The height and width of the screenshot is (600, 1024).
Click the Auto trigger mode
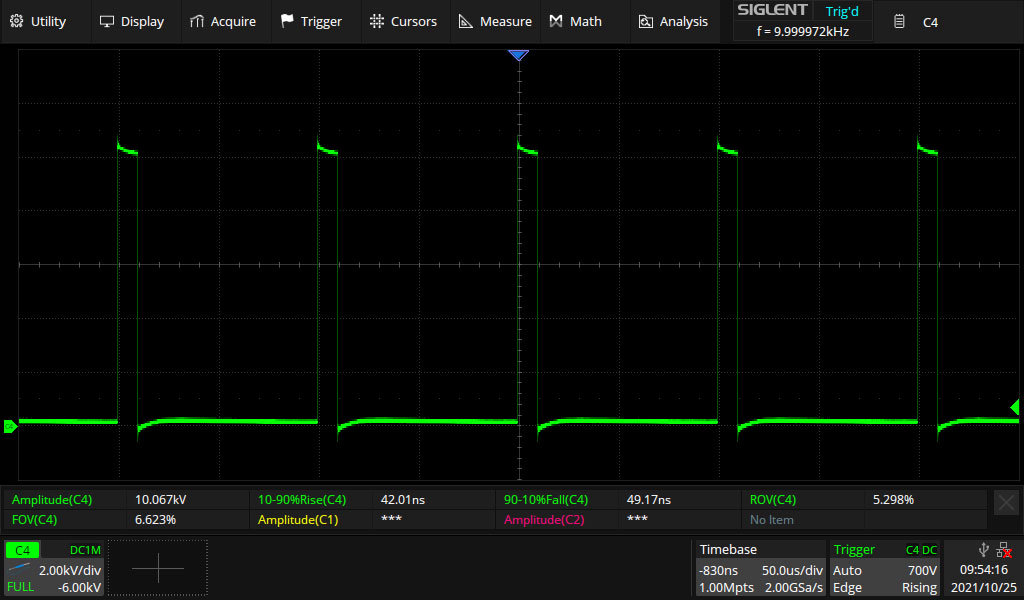[x=847, y=570]
